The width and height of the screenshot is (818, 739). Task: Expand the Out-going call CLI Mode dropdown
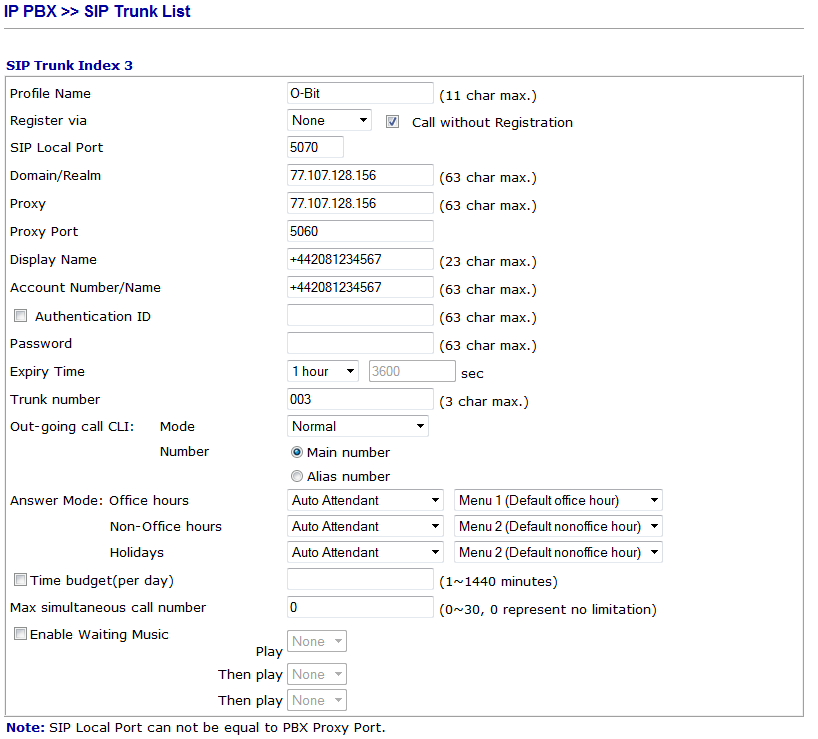(x=357, y=427)
